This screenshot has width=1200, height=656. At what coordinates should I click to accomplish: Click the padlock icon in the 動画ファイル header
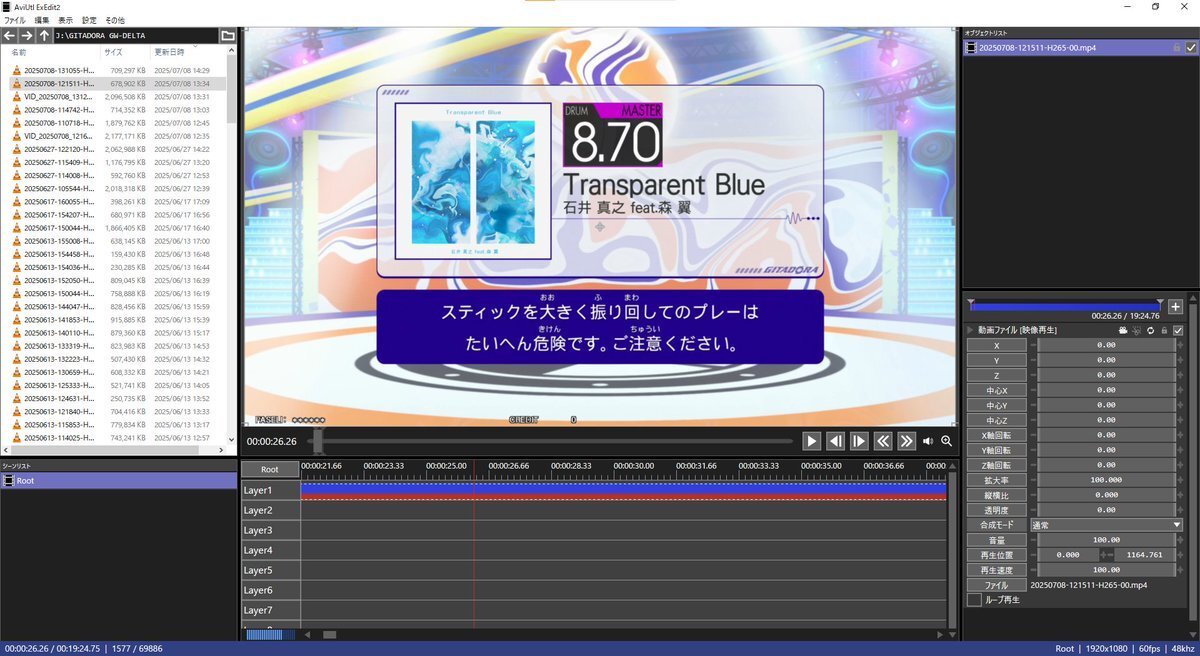tap(1164, 330)
